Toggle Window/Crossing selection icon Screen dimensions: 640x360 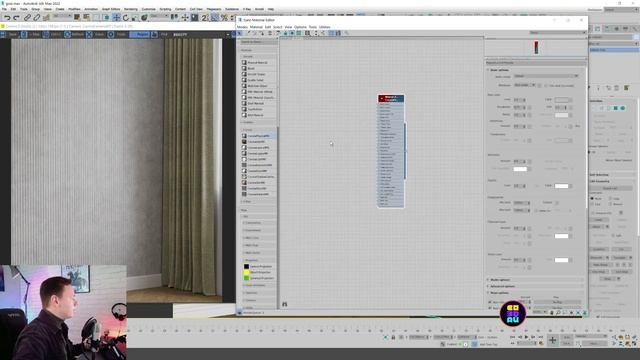[106, 18]
